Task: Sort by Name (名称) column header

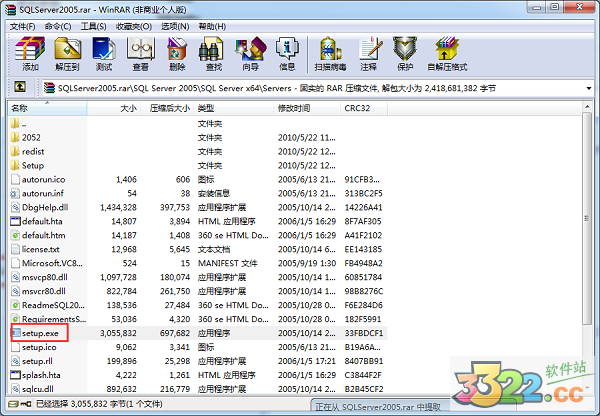Action: pyautogui.click(x=47, y=108)
